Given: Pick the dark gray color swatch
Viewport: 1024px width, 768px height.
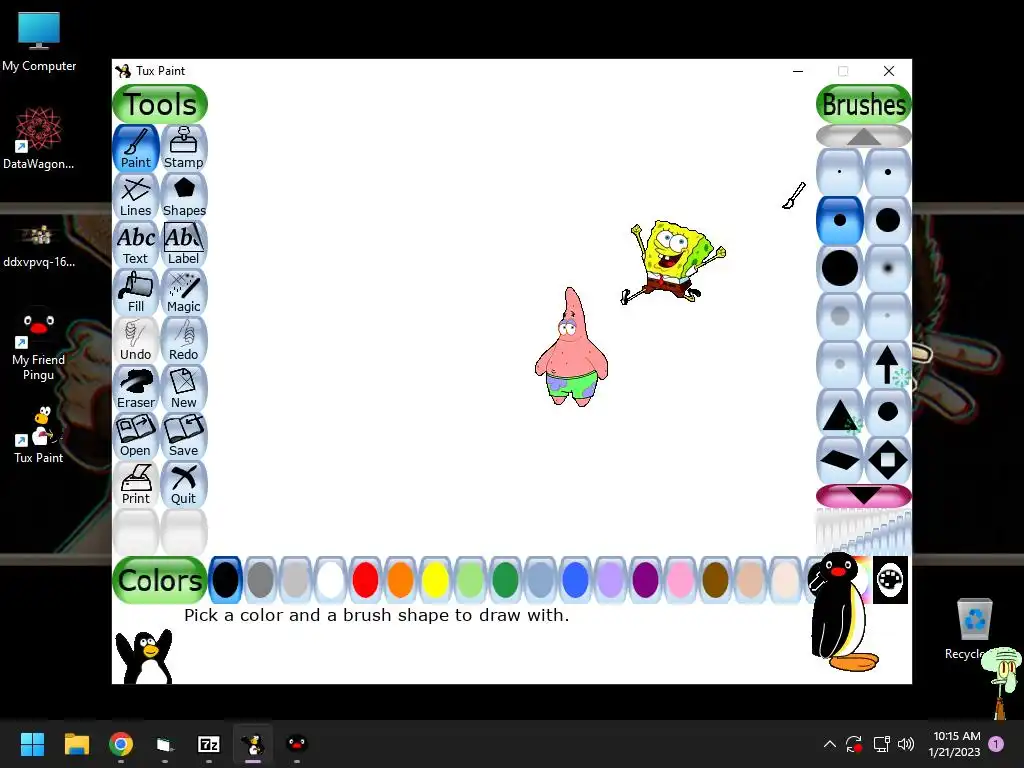Looking at the screenshot, I should click(x=261, y=579).
